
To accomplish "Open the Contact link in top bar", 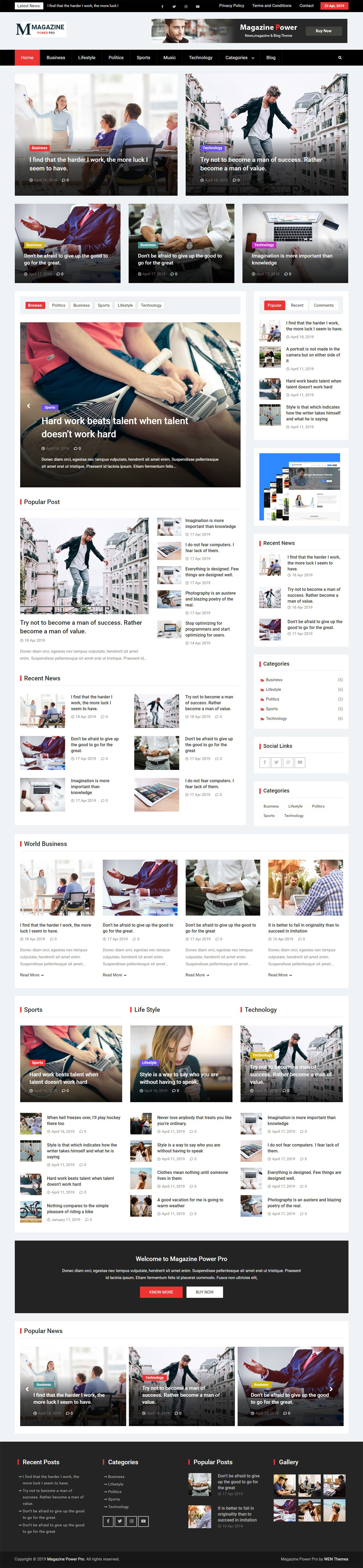I will [306, 6].
